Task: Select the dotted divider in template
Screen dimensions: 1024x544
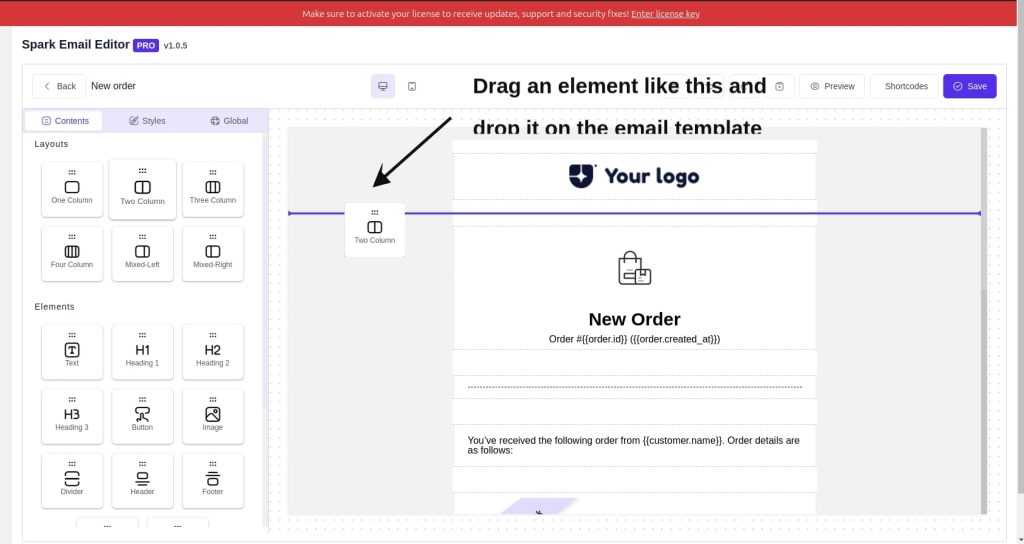Action: pyautogui.click(x=634, y=387)
